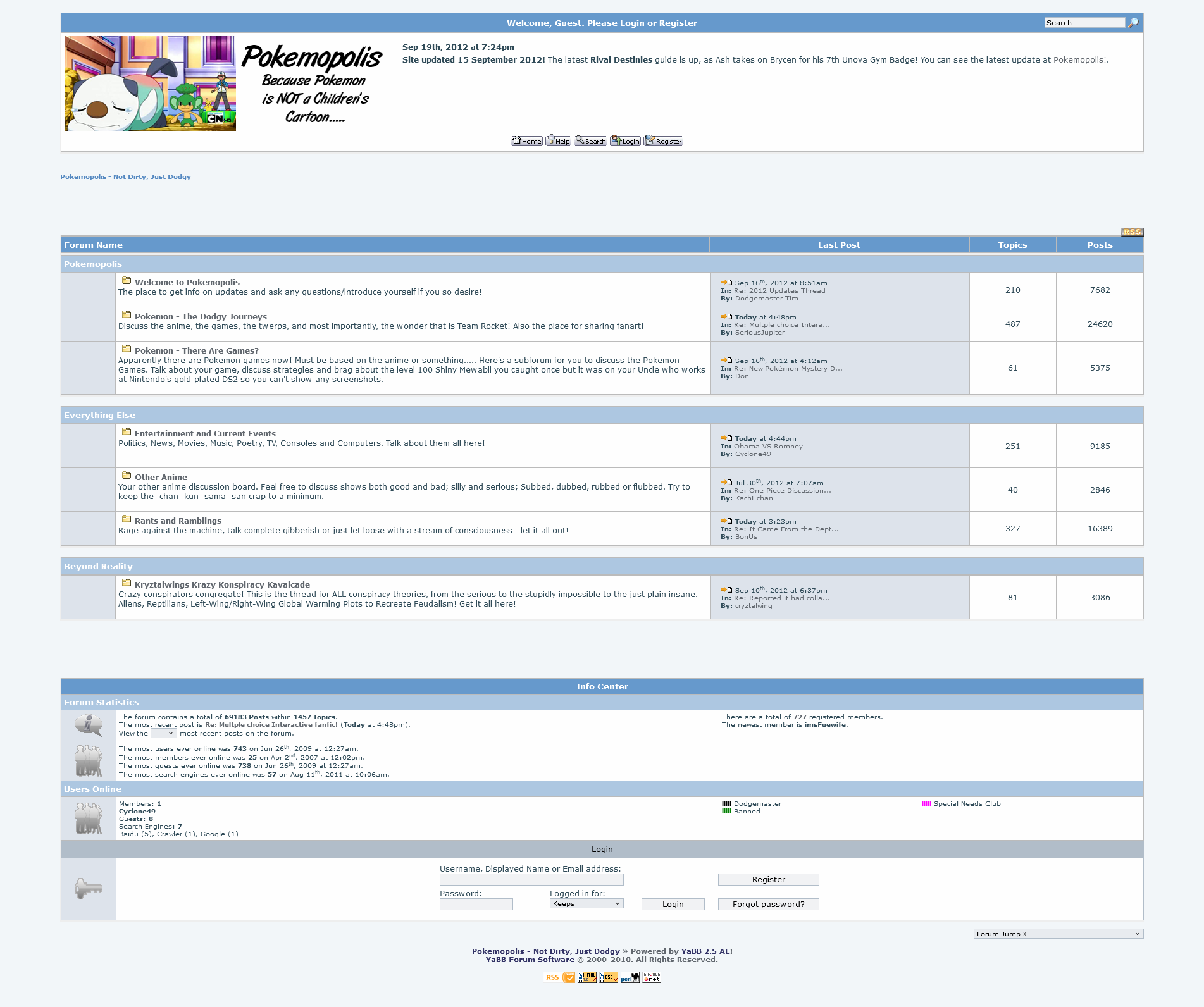Open 'Re: New Pokémon Mystery D...' link
This screenshot has width=1204, height=1007.
(788, 369)
